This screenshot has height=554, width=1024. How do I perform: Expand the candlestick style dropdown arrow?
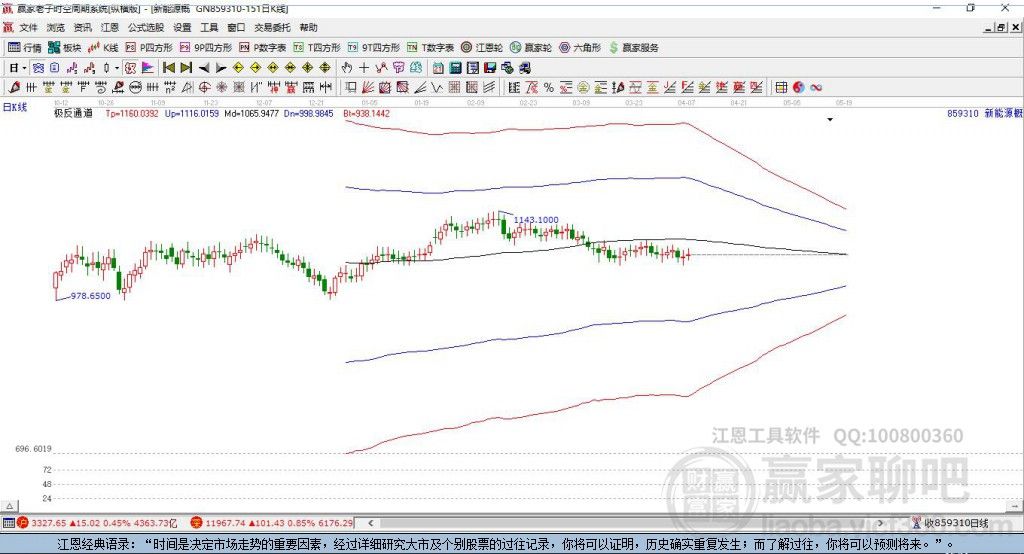click(117, 68)
